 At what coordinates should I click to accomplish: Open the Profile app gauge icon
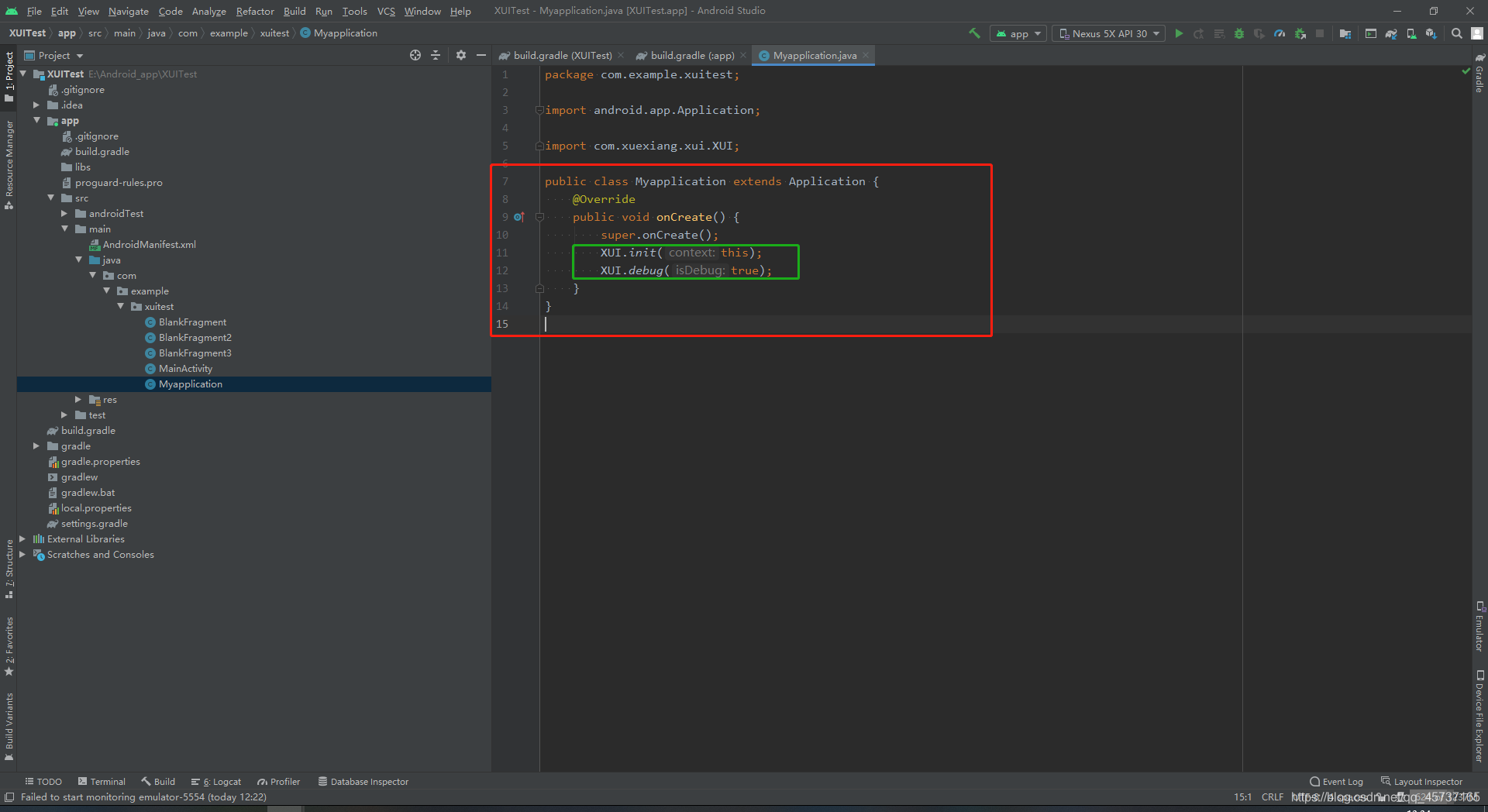coord(1280,33)
